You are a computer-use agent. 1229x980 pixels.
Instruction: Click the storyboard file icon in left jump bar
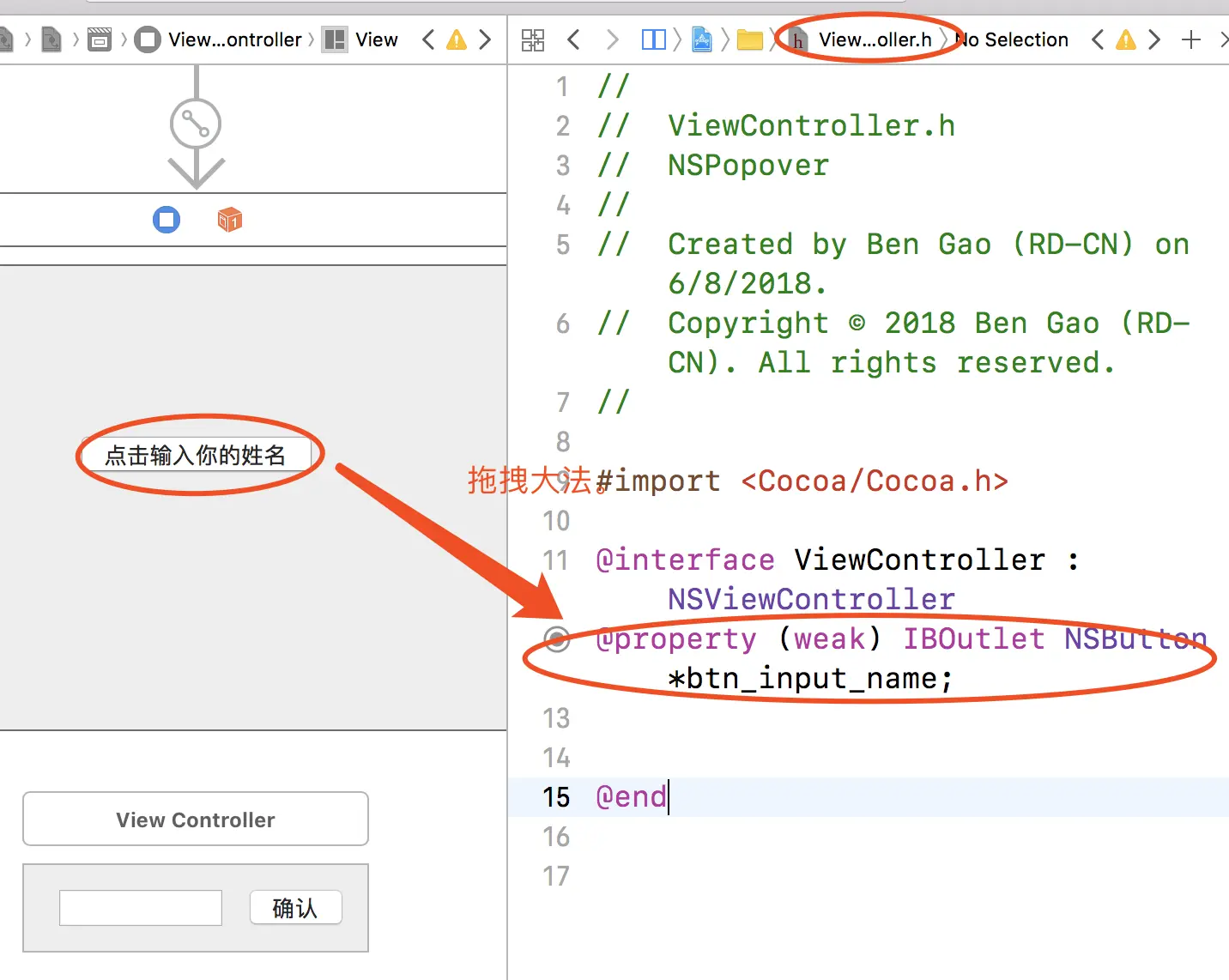click(51, 39)
